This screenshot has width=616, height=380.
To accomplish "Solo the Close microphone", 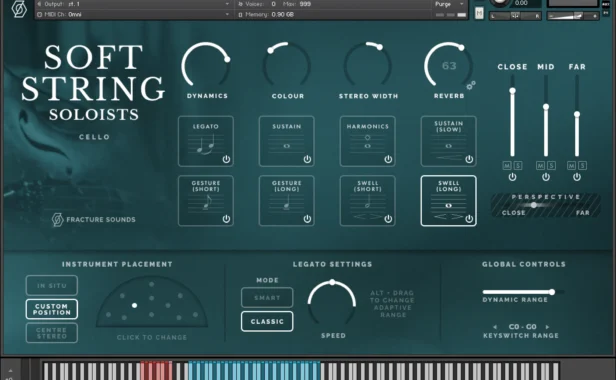I will click(x=518, y=166).
